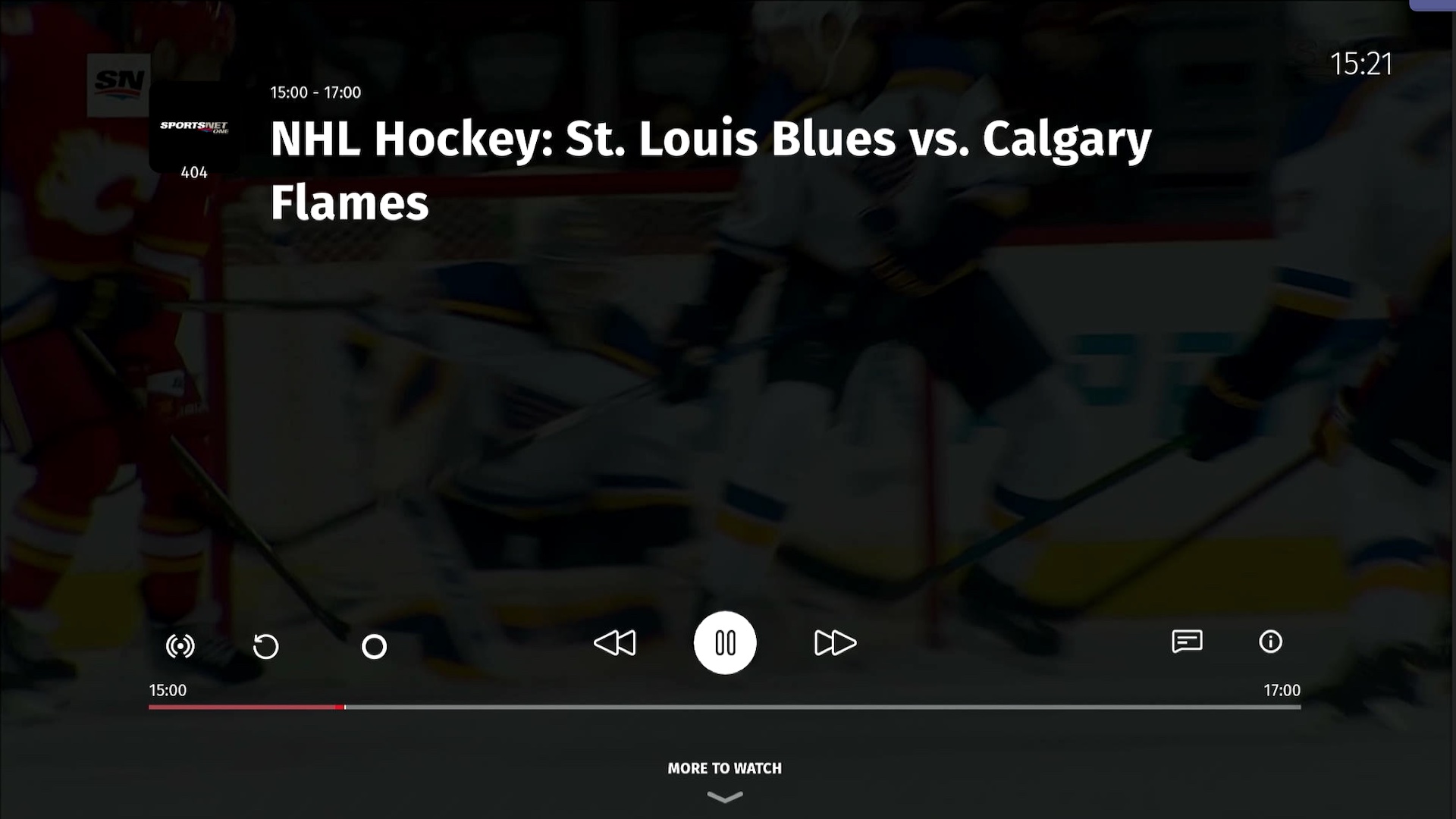Jump to live broadcast icon

(180, 646)
